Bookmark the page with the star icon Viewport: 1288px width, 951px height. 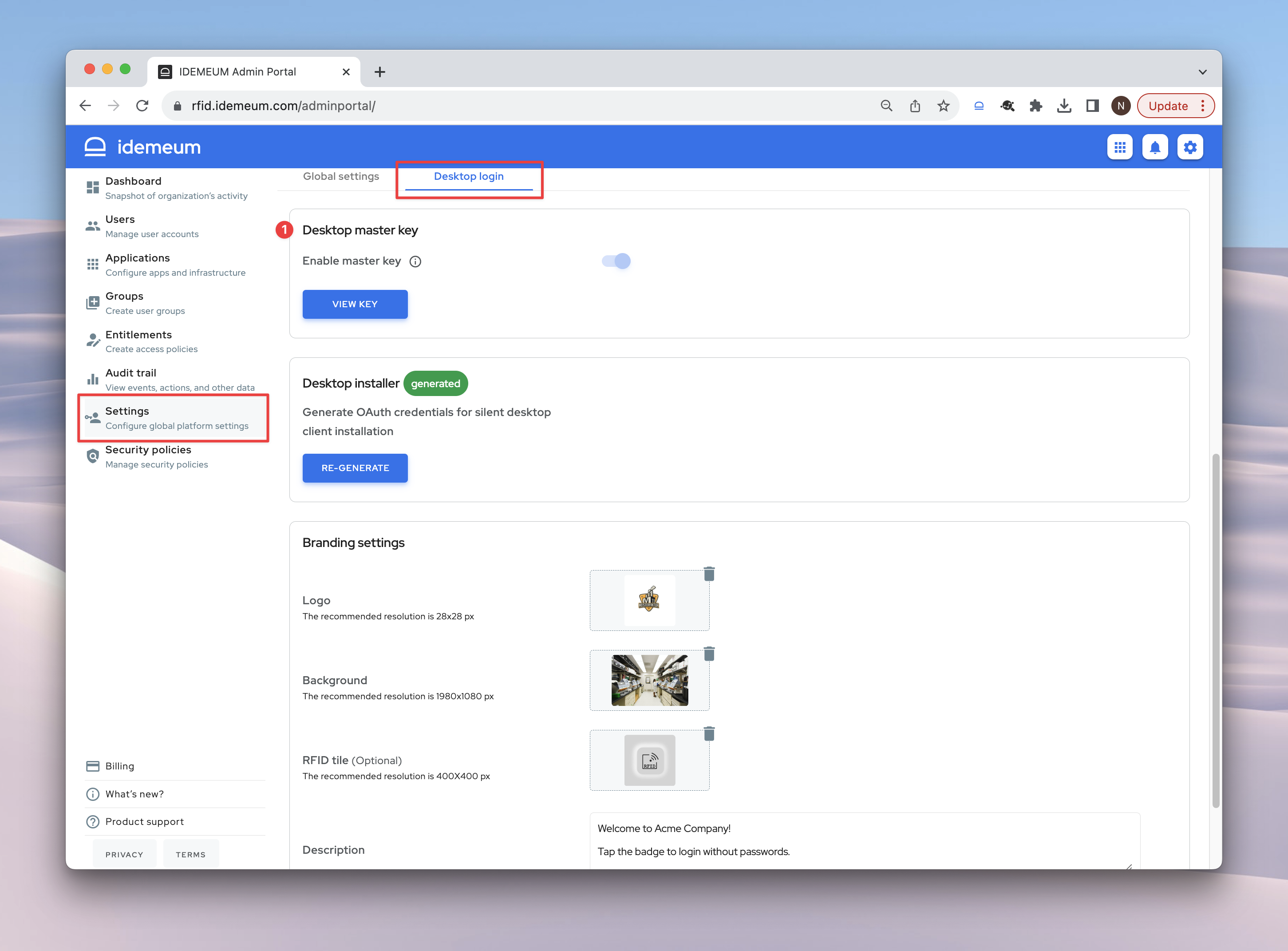pyautogui.click(x=943, y=106)
